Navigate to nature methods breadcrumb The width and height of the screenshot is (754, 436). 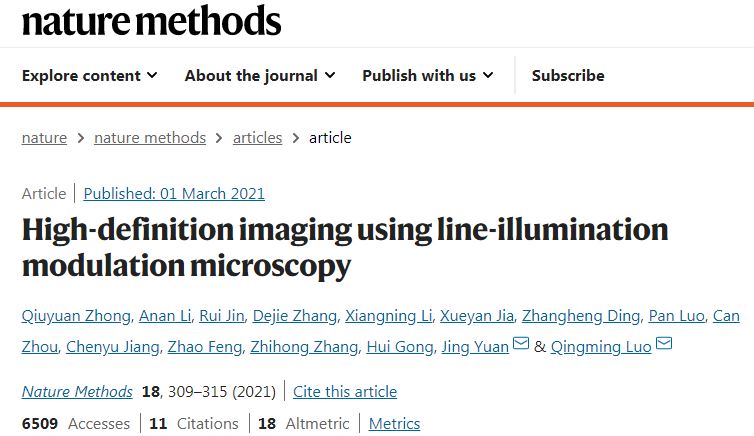(x=150, y=138)
